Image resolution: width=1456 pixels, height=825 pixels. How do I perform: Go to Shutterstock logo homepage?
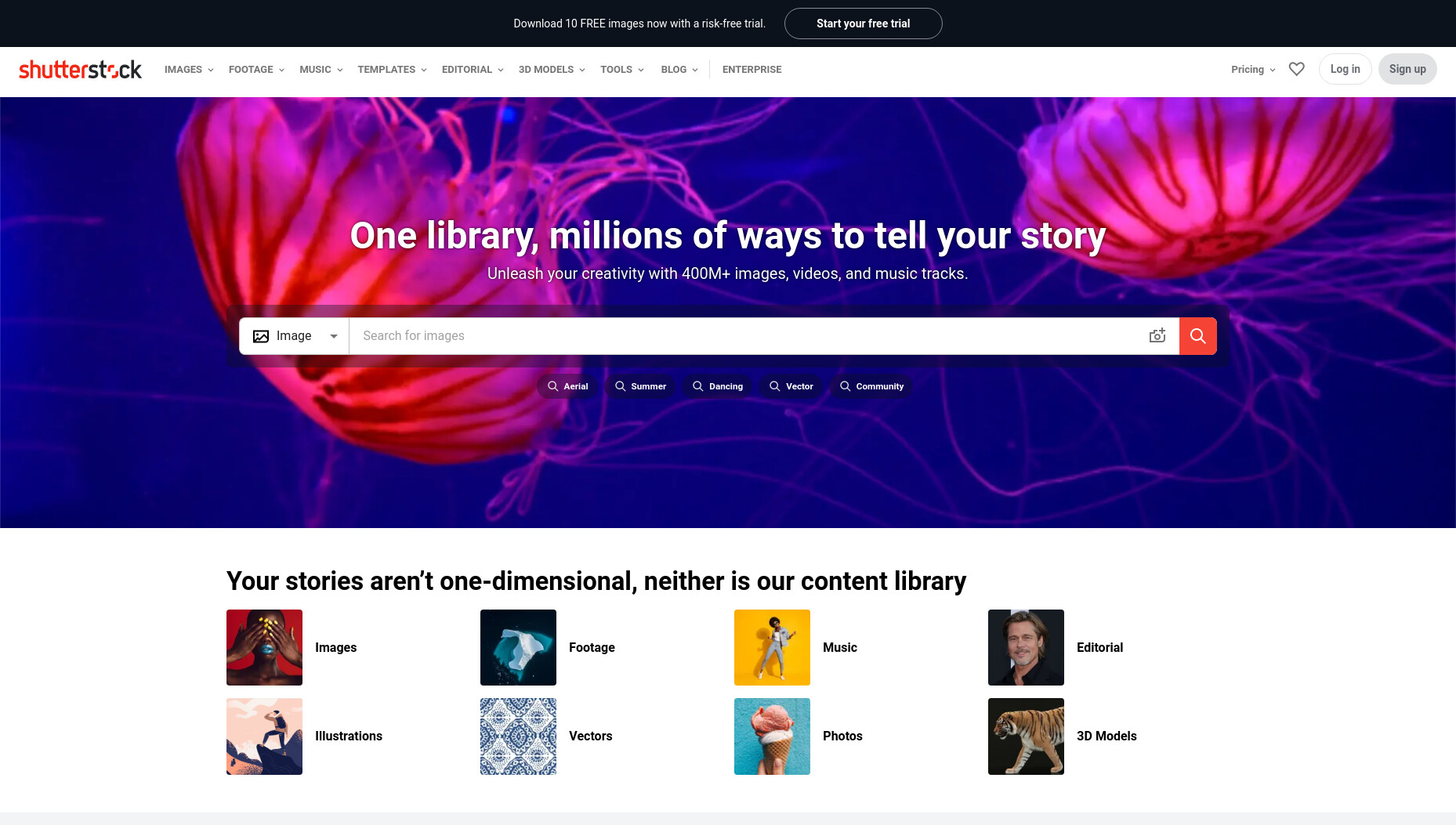pos(80,69)
